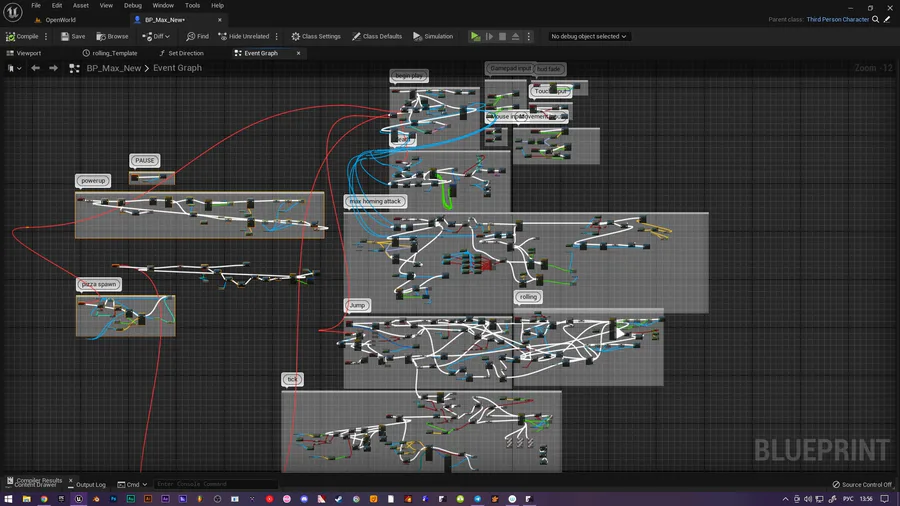Select the rolling comment label
The width and height of the screenshot is (900, 506).
[x=528, y=297]
